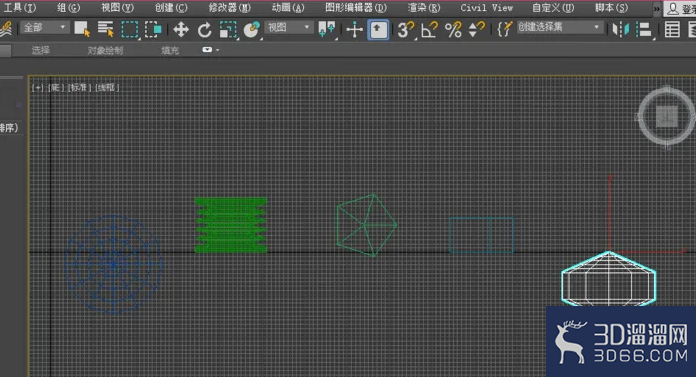Expand the ribbon options dropdown icon

point(211,50)
